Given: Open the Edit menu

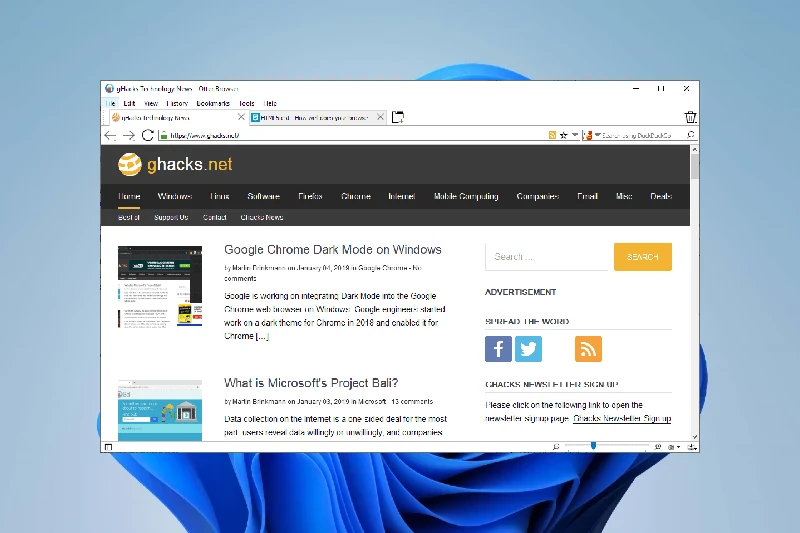Looking at the screenshot, I should click(x=129, y=103).
